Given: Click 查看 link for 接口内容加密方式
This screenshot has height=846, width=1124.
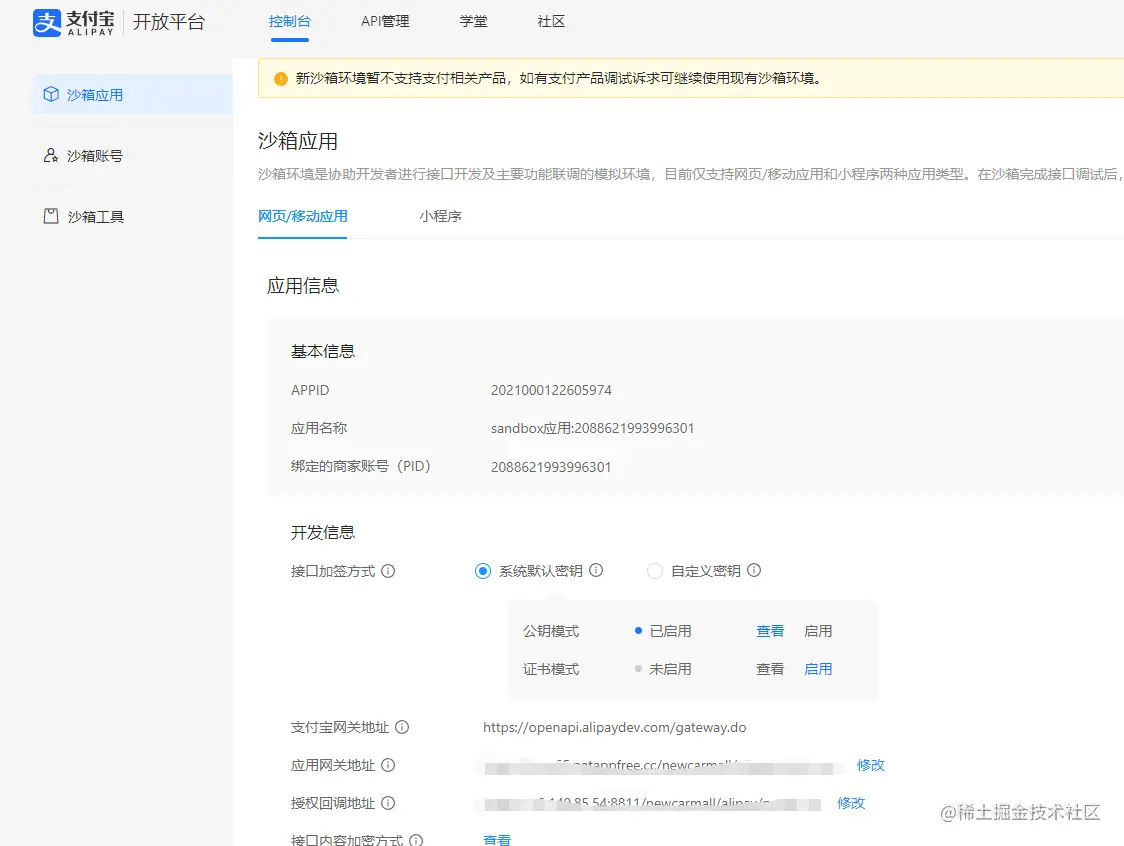Looking at the screenshot, I should tap(497, 840).
